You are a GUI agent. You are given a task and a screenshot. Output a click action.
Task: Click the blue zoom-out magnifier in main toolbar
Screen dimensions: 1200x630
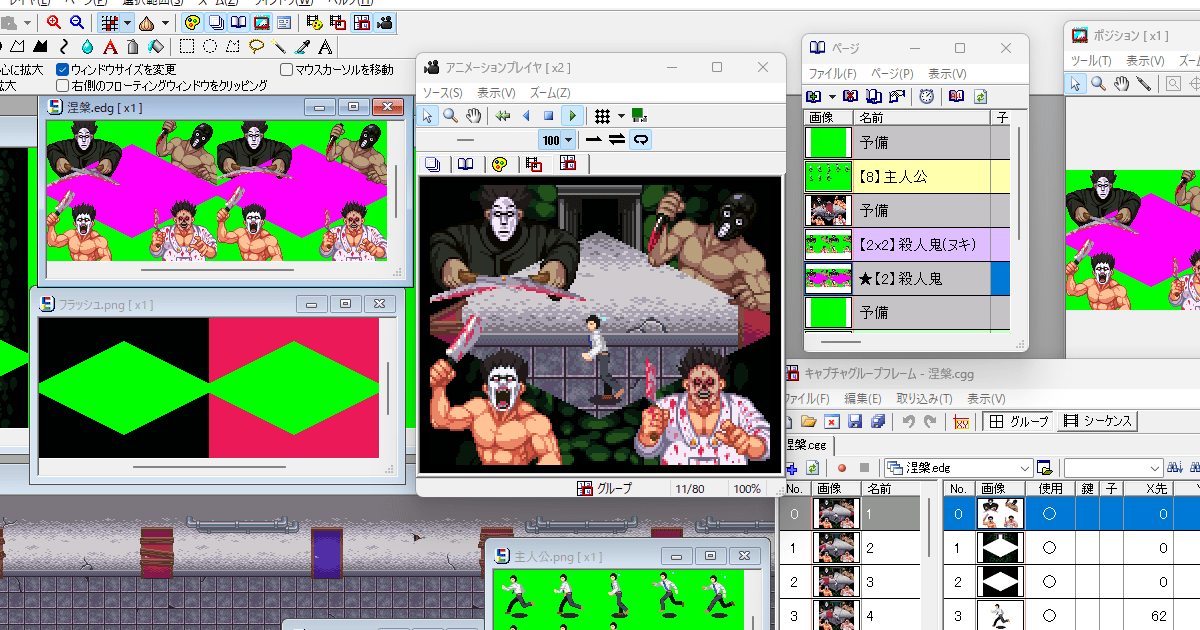(76, 22)
